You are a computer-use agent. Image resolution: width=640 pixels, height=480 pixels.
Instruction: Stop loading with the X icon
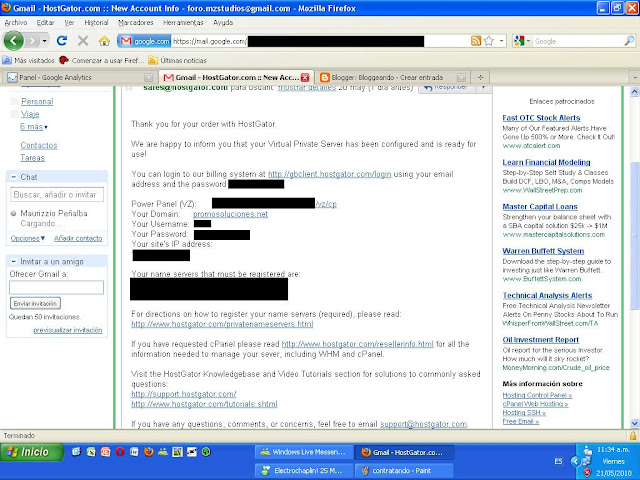(x=83, y=41)
